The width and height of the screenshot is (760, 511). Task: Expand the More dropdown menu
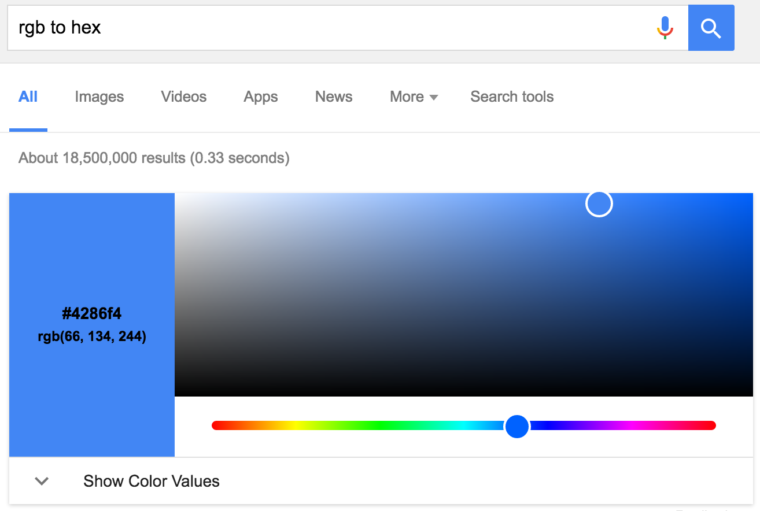pos(413,97)
